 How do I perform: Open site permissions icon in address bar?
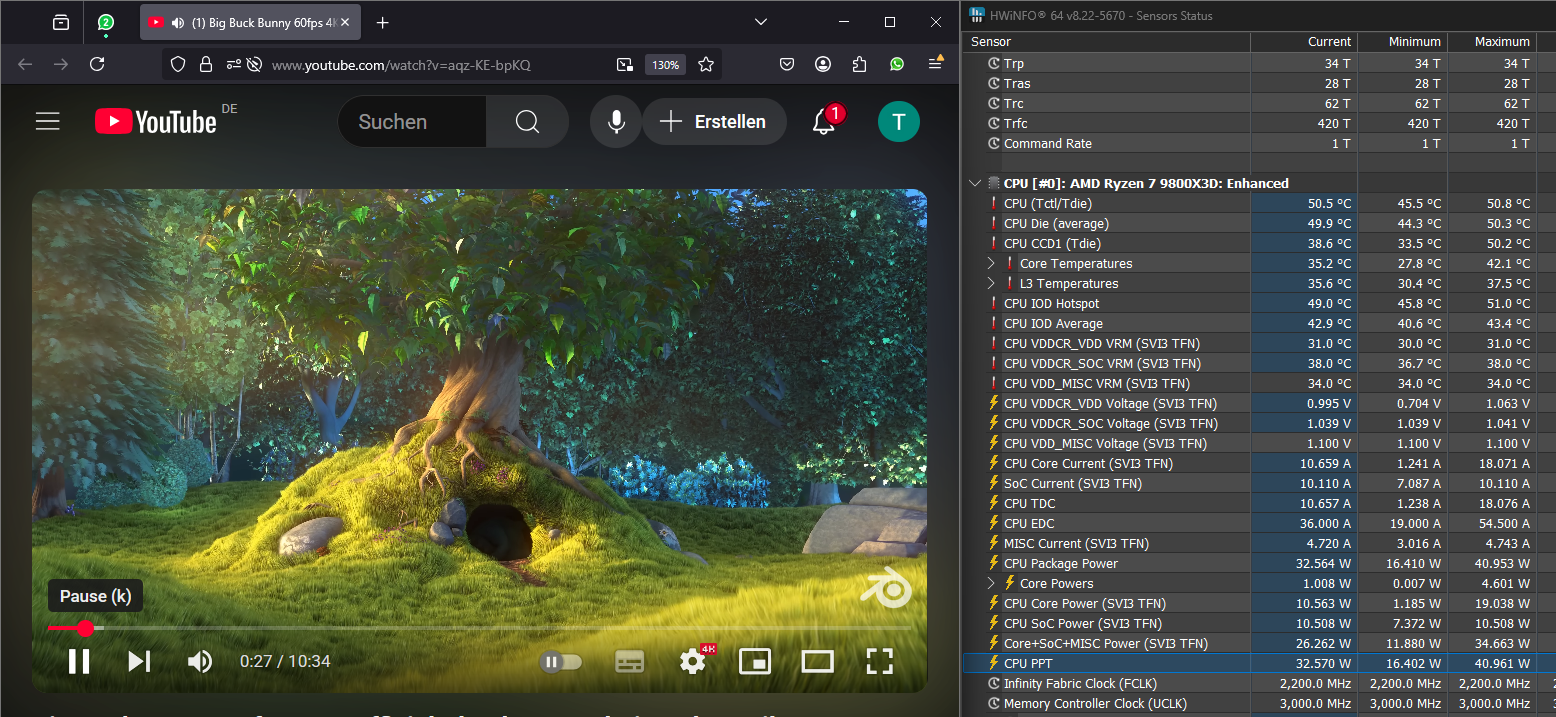pyautogui.click(x=233, y=64)
